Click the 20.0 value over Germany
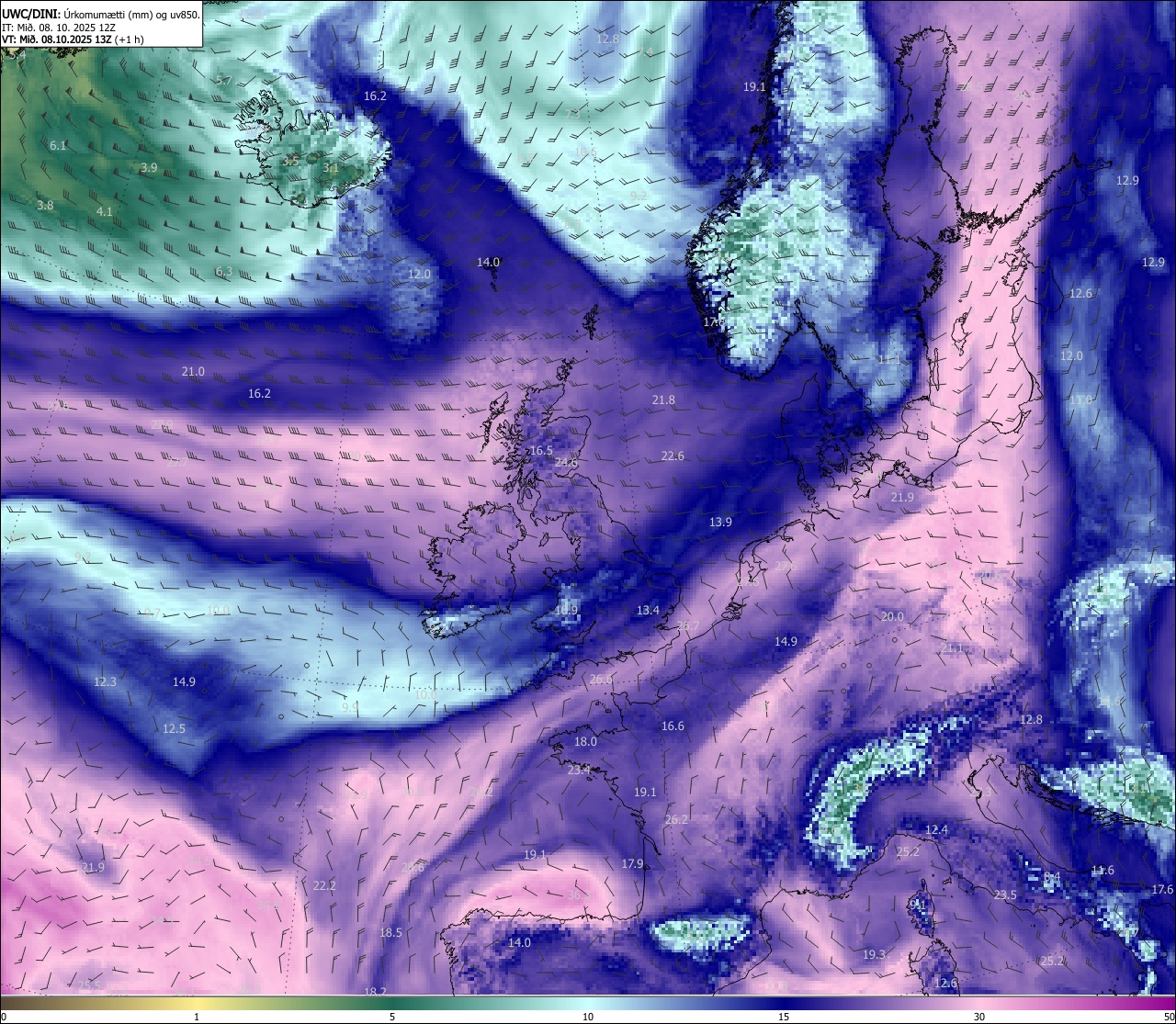Viewport: 1176px width, 1024px height. pyautogui.click(x=892, y=617)
